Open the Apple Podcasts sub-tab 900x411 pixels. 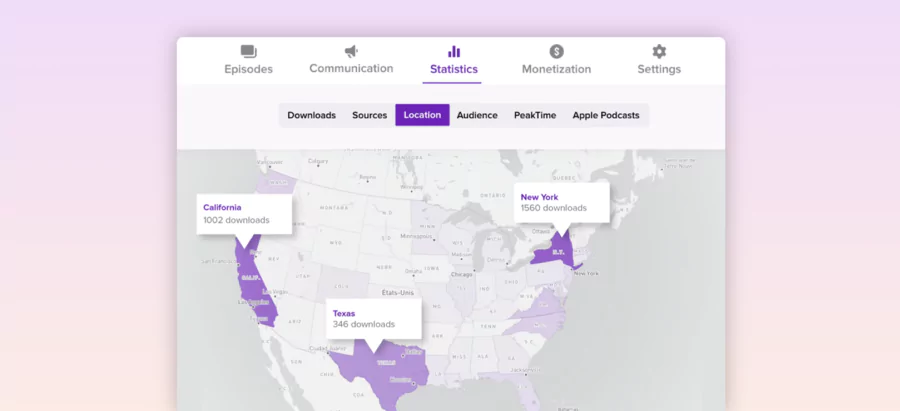[606, 115]
